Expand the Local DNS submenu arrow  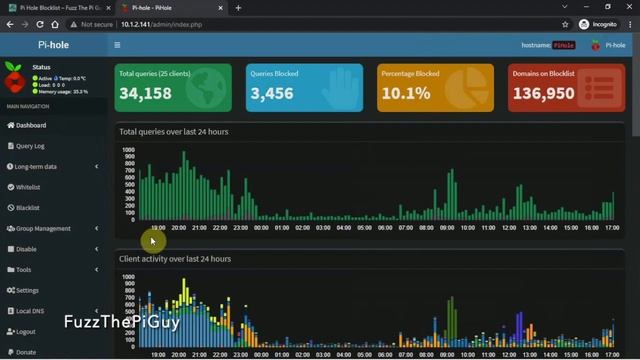pos(96,311)
